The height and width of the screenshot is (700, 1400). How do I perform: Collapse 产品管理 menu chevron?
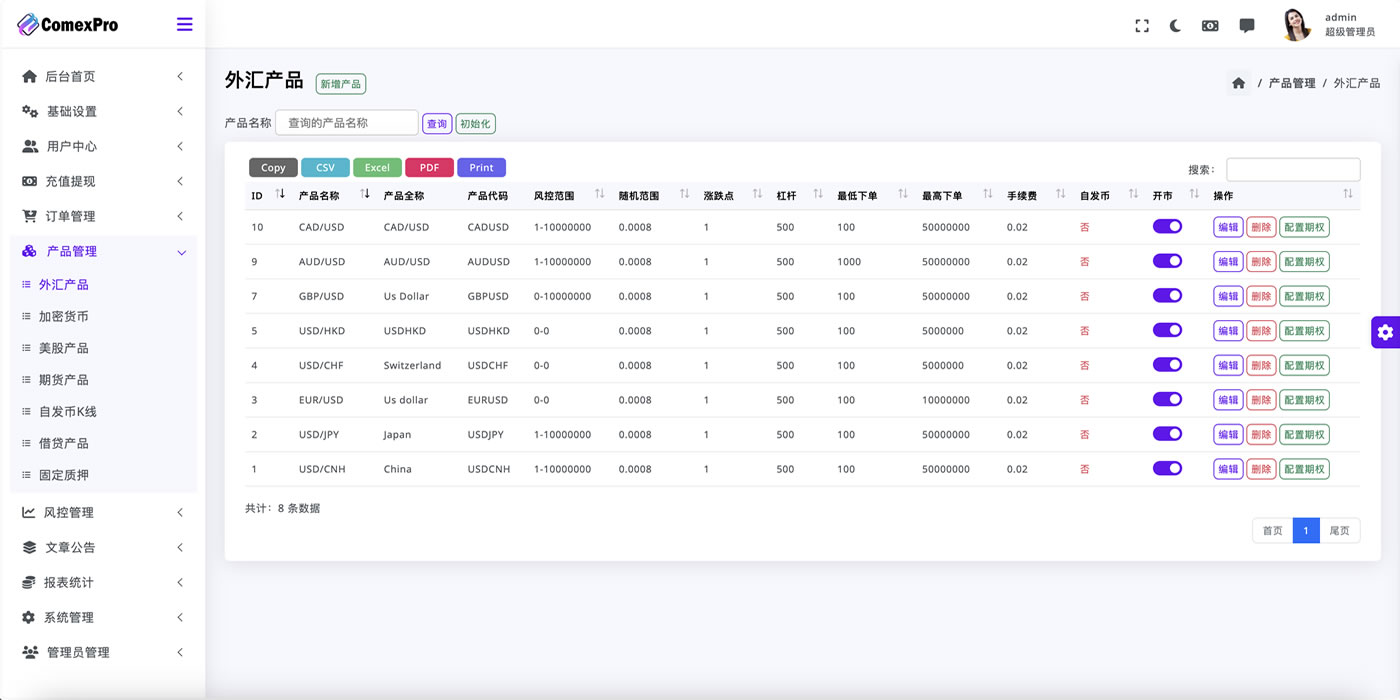pos(181,252)
